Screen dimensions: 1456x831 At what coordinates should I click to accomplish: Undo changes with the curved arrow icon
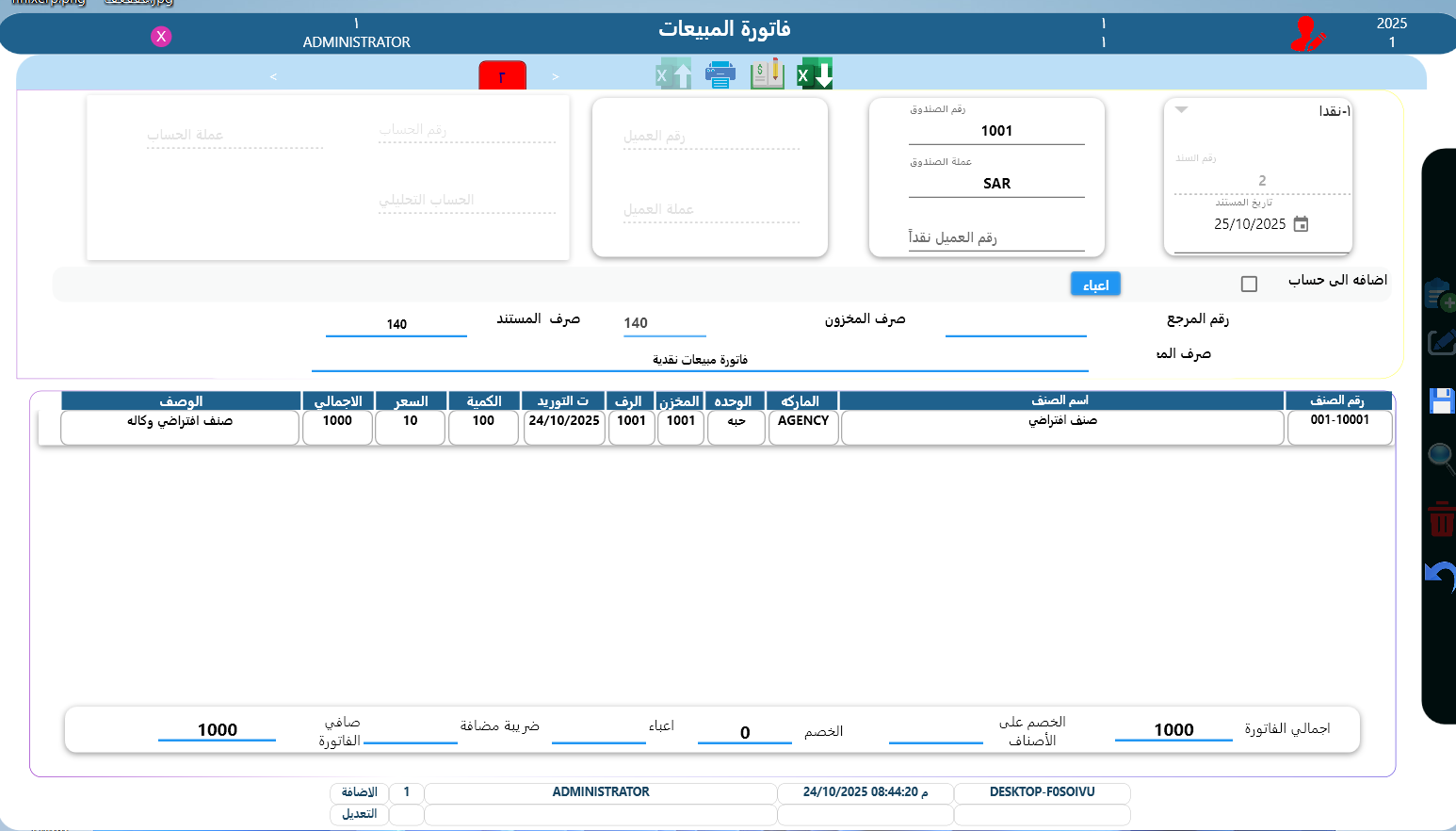pos(1439,577)
